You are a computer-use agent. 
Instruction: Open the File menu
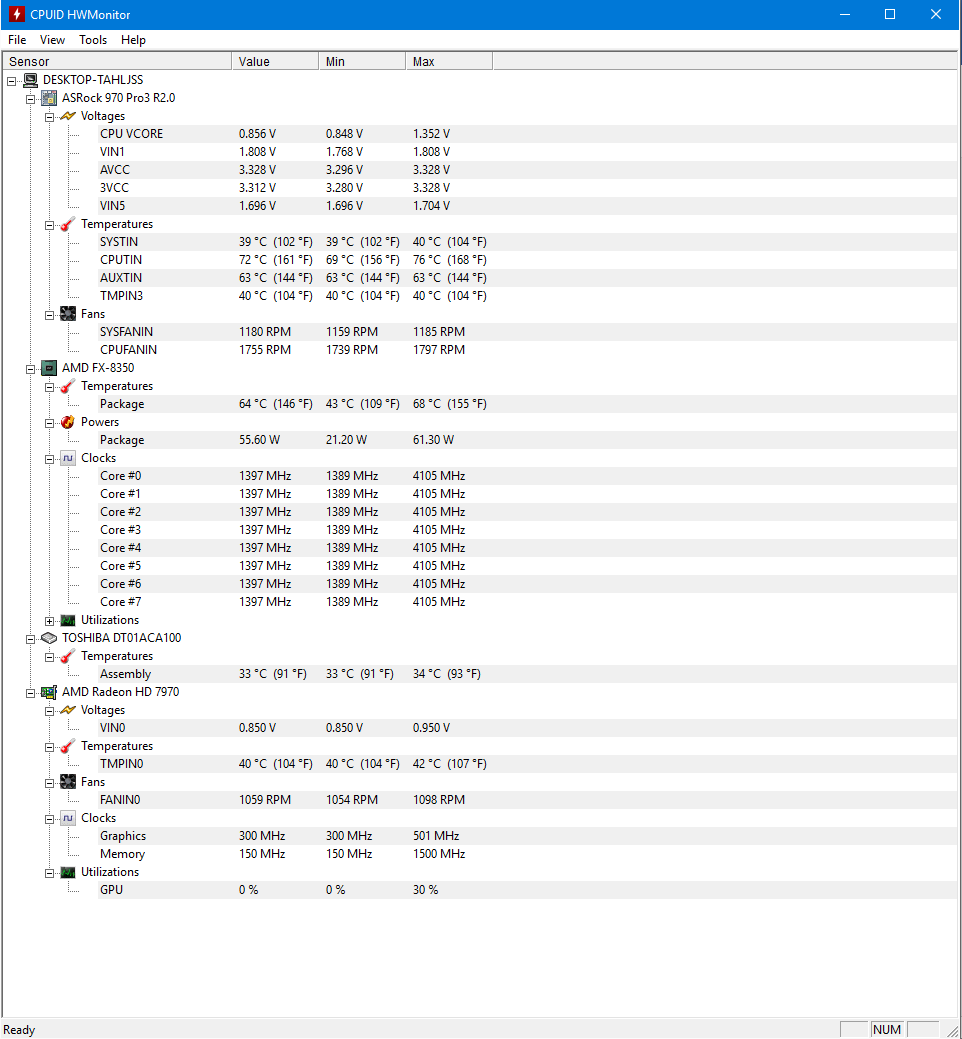tap(17, 40)
